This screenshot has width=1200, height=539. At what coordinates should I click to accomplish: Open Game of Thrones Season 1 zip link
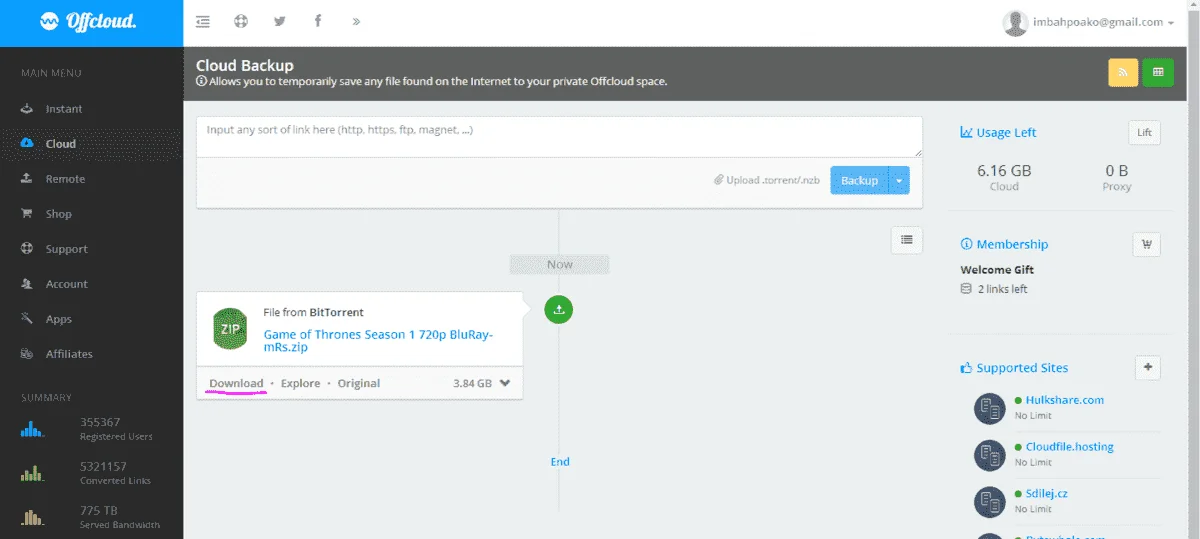(378, 341)
